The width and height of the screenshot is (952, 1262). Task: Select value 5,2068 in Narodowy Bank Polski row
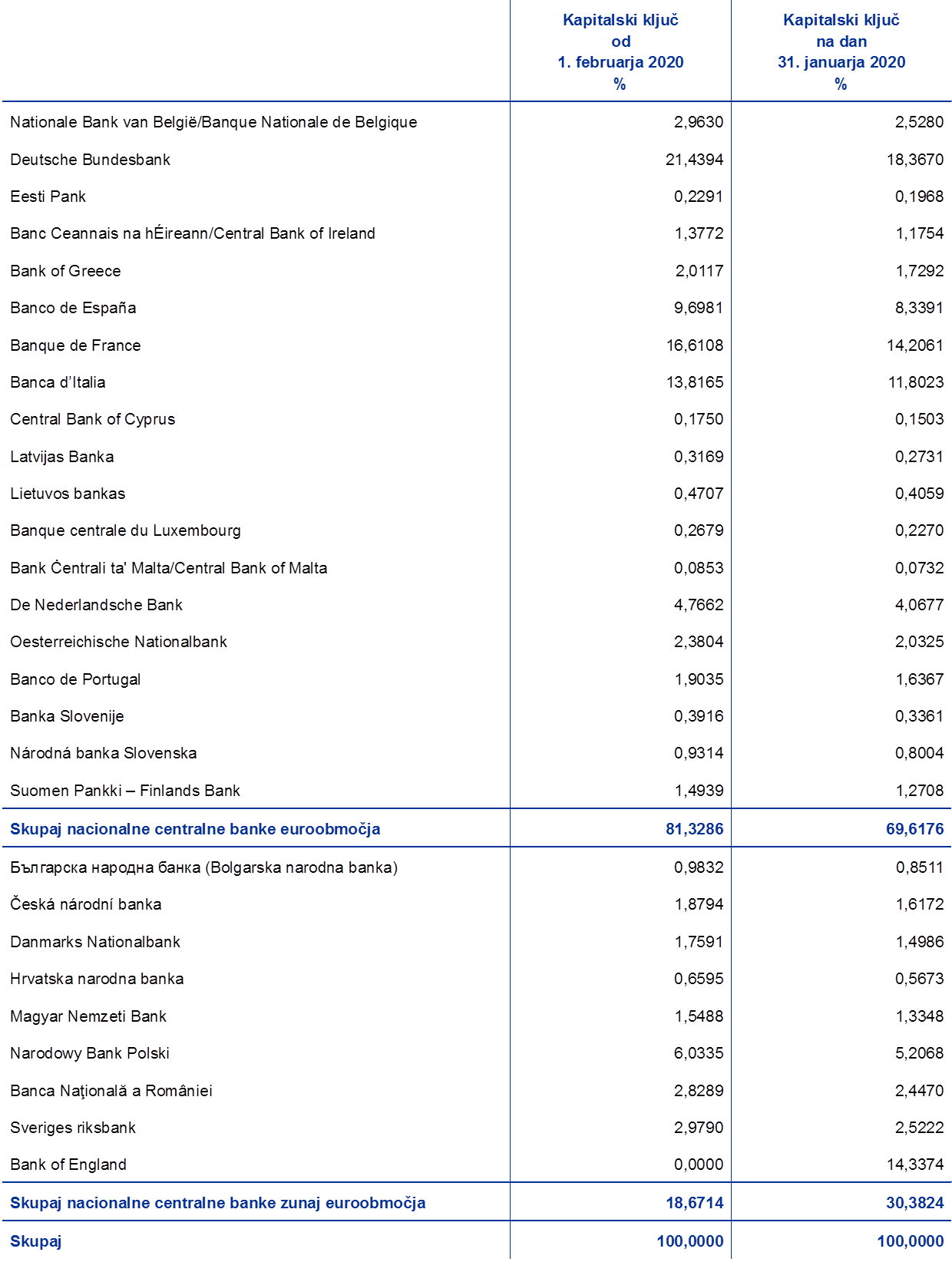(919, 1053)
